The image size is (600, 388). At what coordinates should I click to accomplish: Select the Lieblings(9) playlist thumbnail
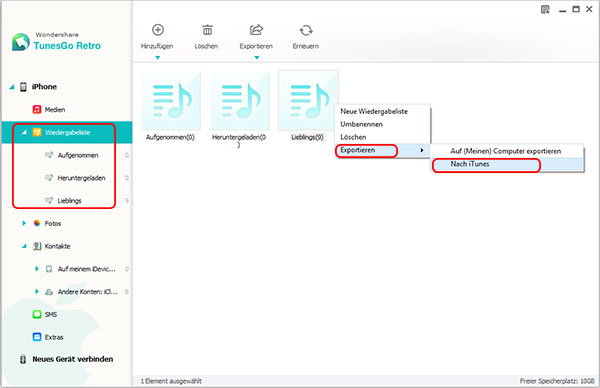(x=308, y=101)
